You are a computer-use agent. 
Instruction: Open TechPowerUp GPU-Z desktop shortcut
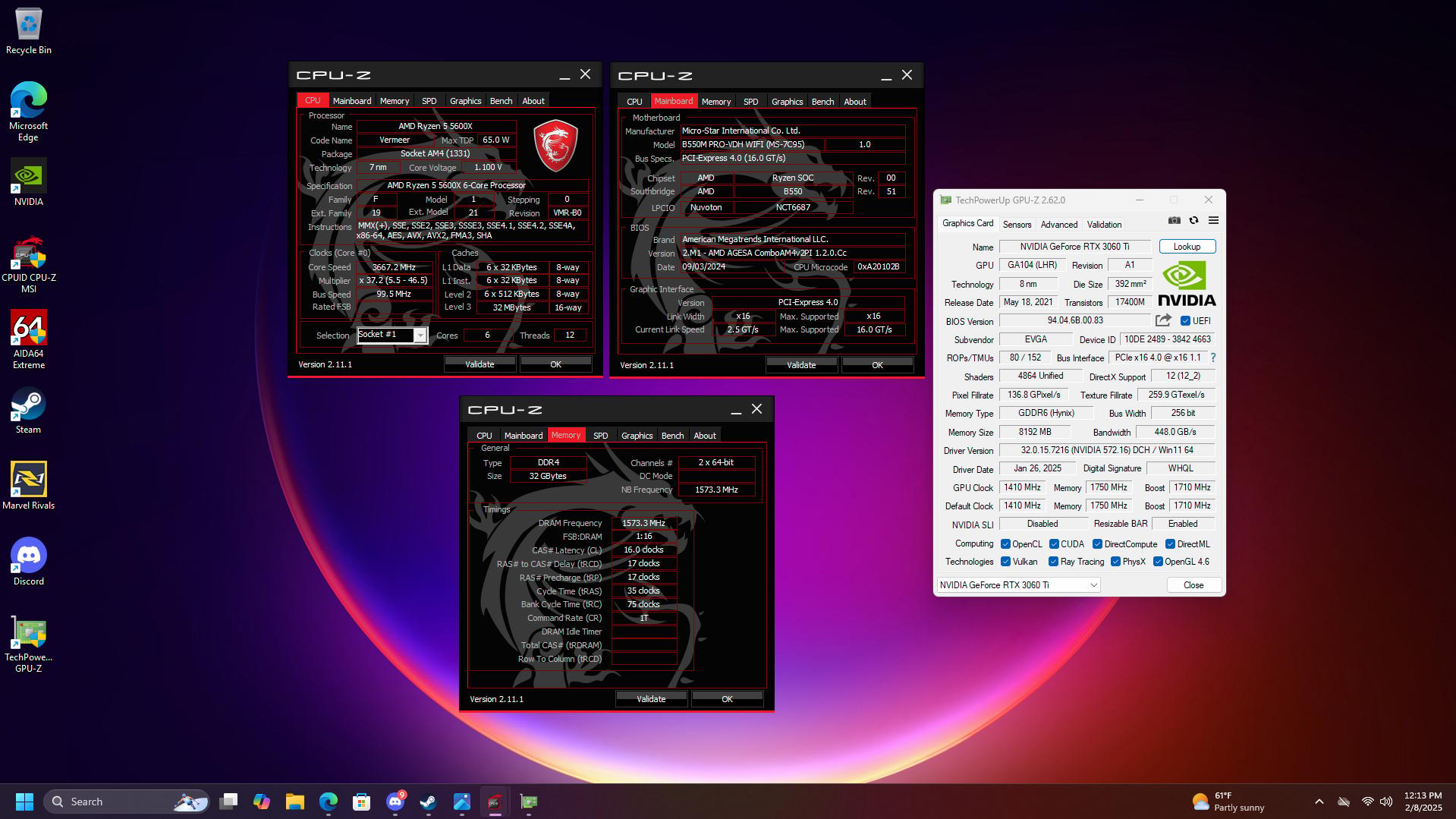point(29,644)
